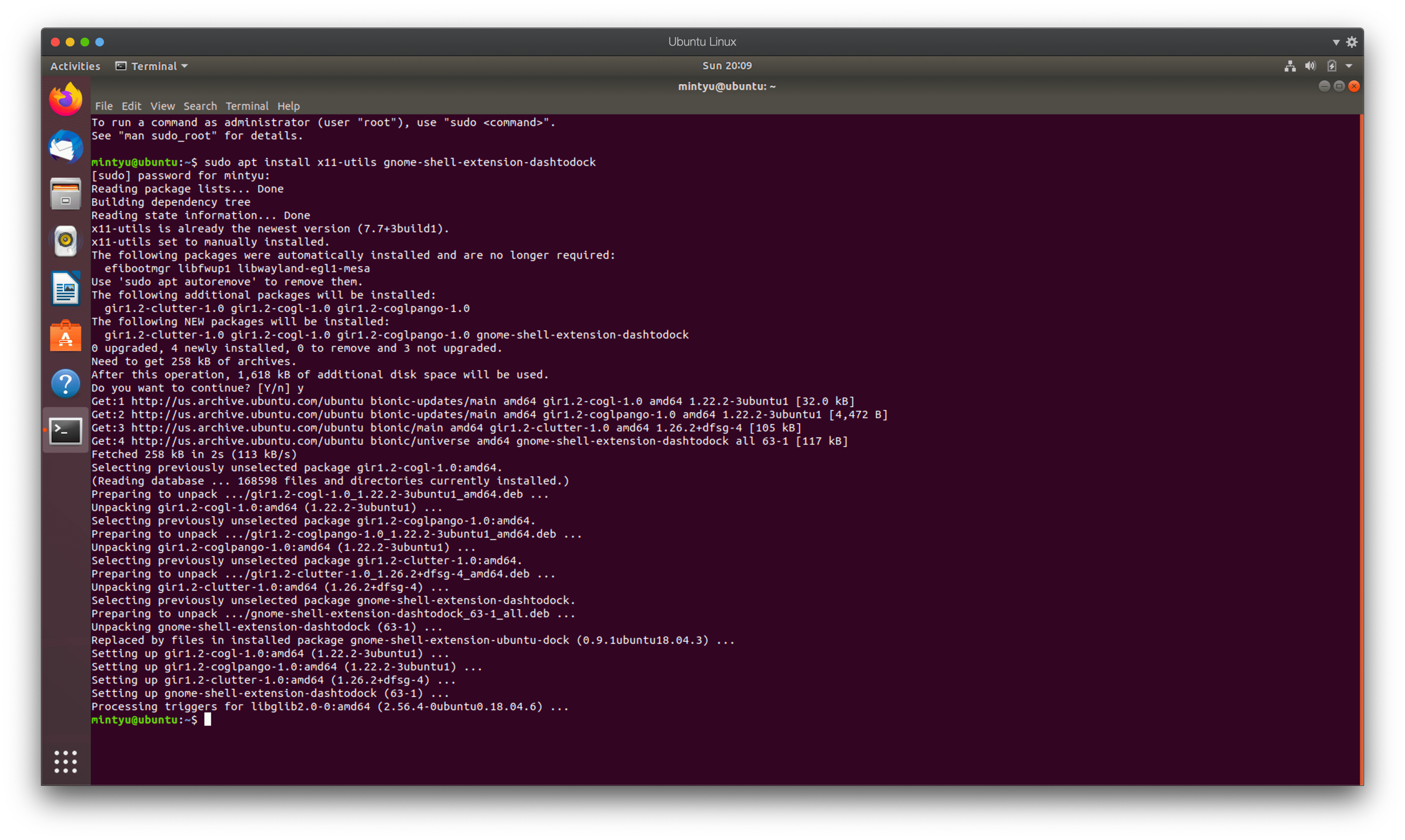Image resolution: width=1405 pixels, height=840 pixels.
Task: Expand the system menu arrow in top bar
Action: pyautogui.click(x=1350, y=66)
